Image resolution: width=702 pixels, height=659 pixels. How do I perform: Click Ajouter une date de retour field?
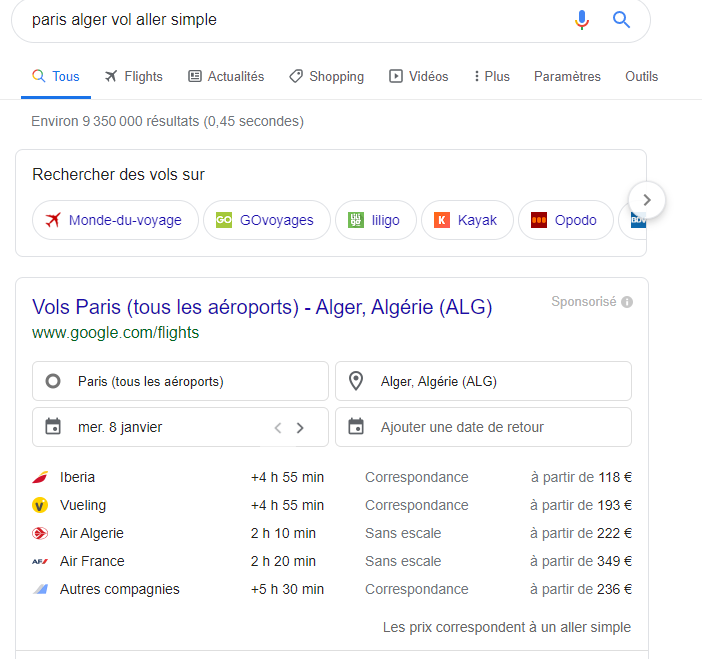[x=484, y=427]
